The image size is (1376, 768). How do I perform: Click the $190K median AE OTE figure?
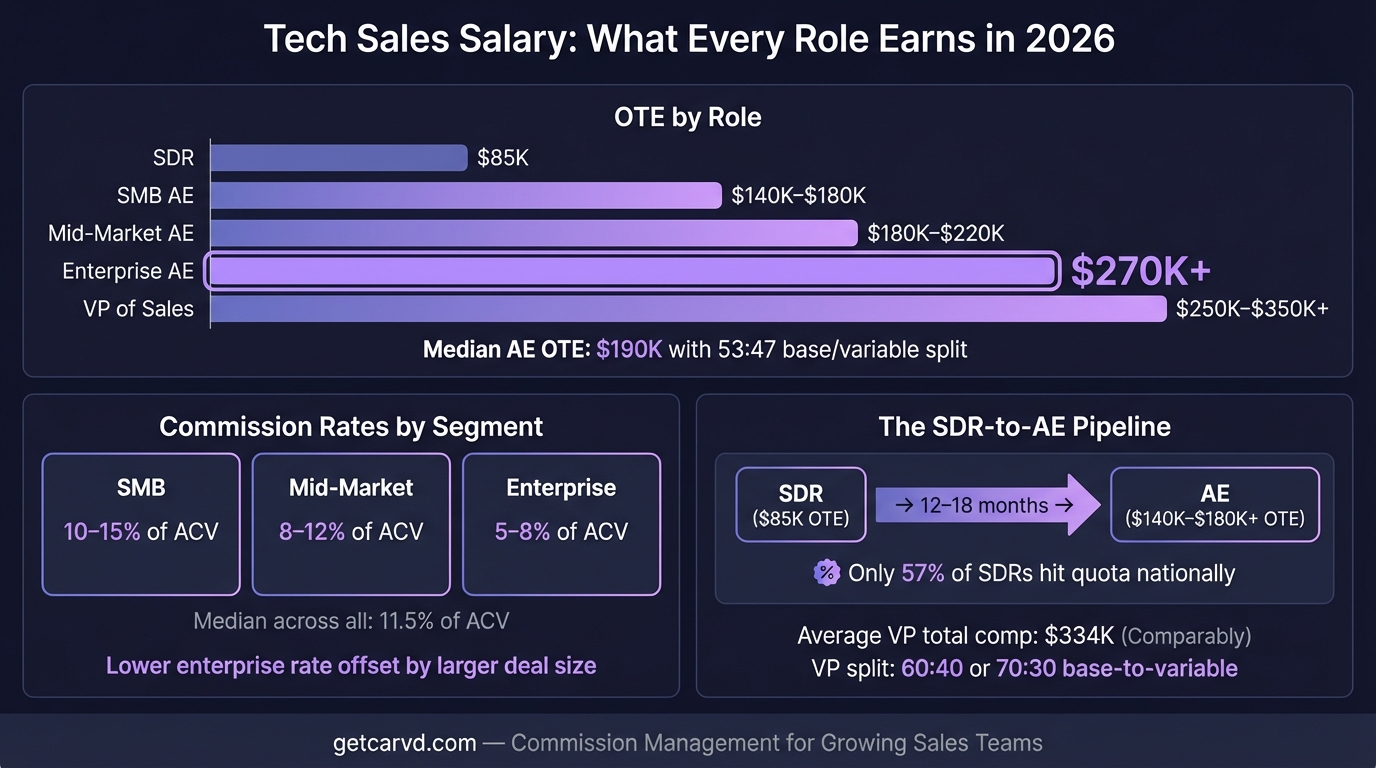click(629, 350)
